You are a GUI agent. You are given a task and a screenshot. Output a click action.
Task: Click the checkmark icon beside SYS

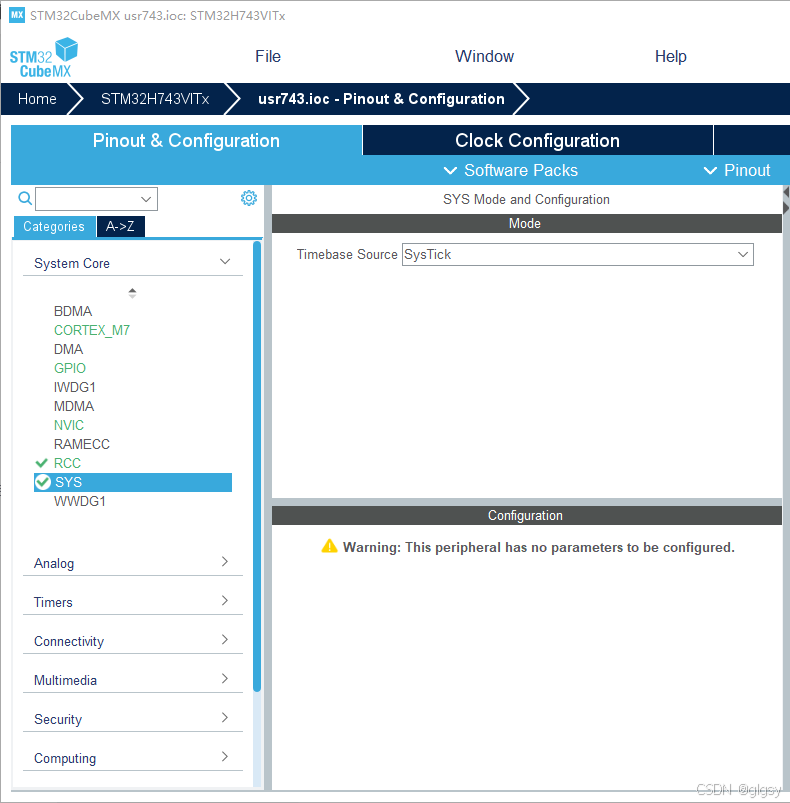pyautogui.click(x=42, y=482)
